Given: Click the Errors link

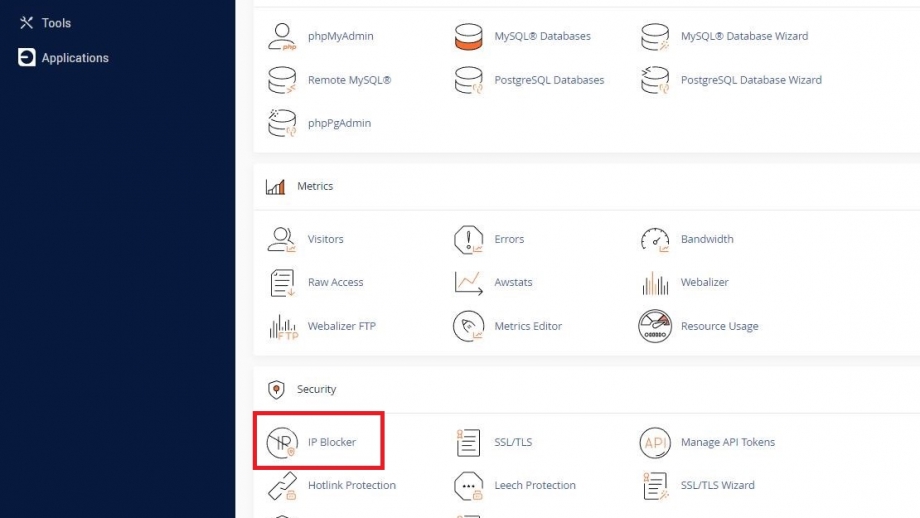Looking at the screenshot, I should (509, 239).
